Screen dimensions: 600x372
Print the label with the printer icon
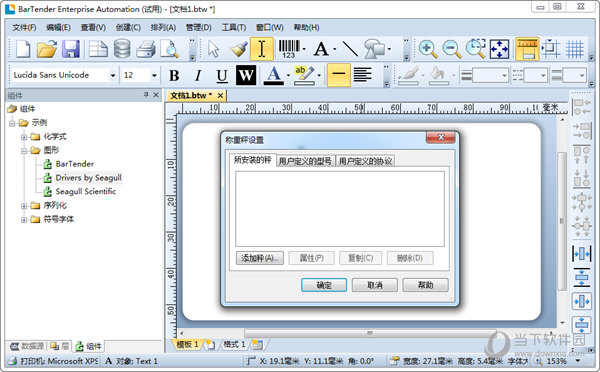click(145, 49)
